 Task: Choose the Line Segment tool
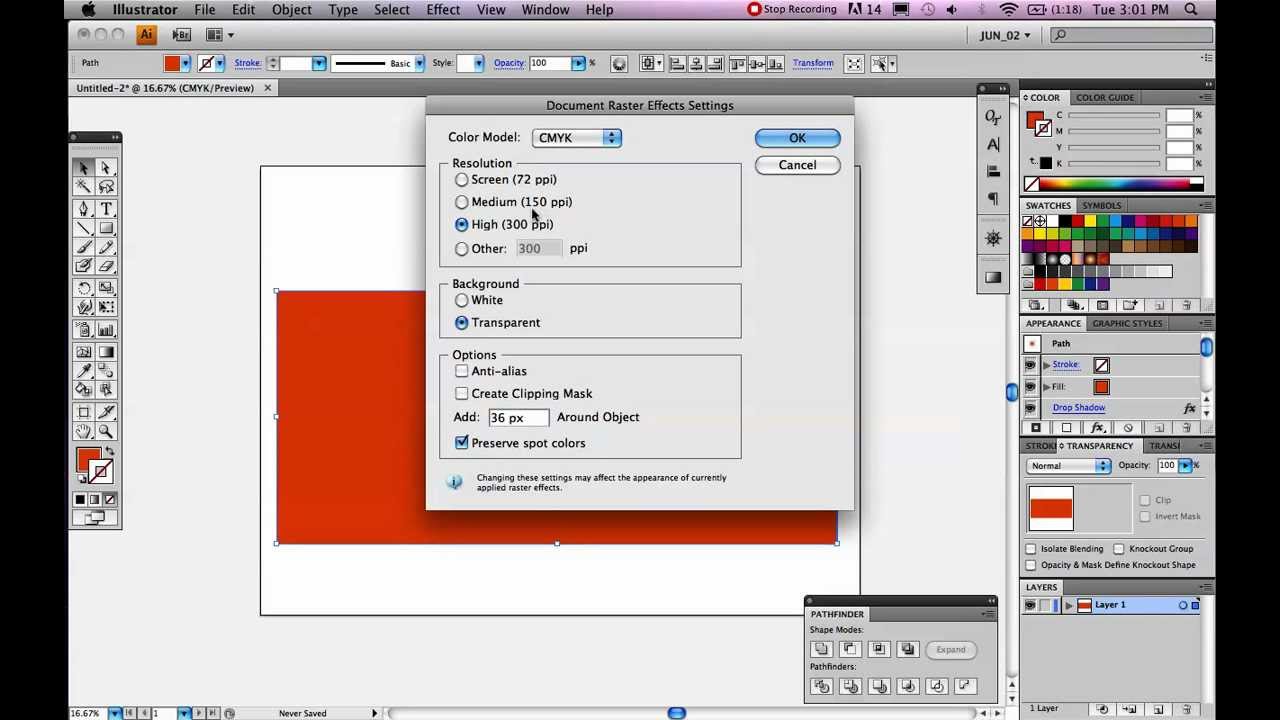(x=84, y=229)
